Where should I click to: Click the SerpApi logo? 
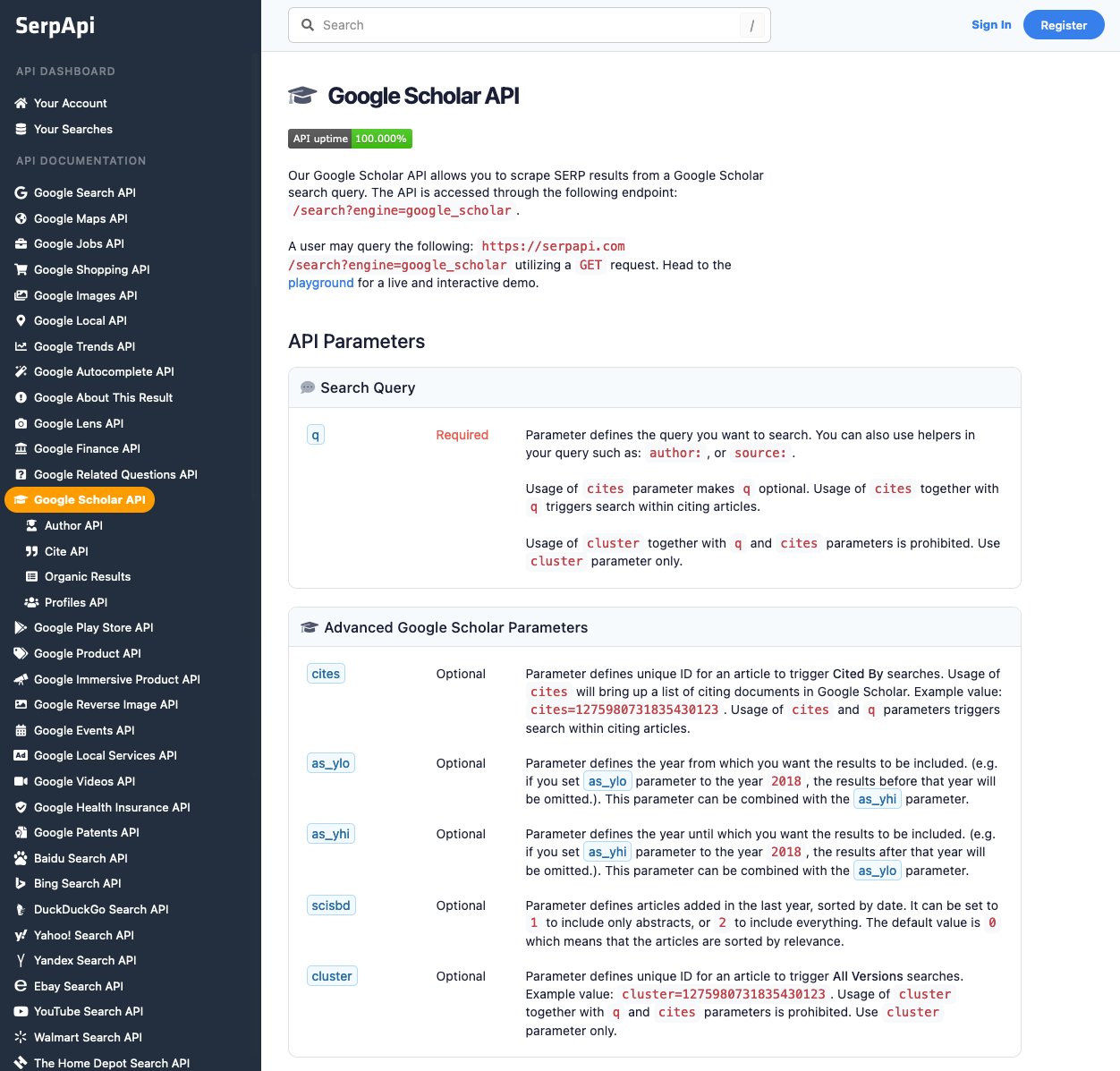[55, 25]
